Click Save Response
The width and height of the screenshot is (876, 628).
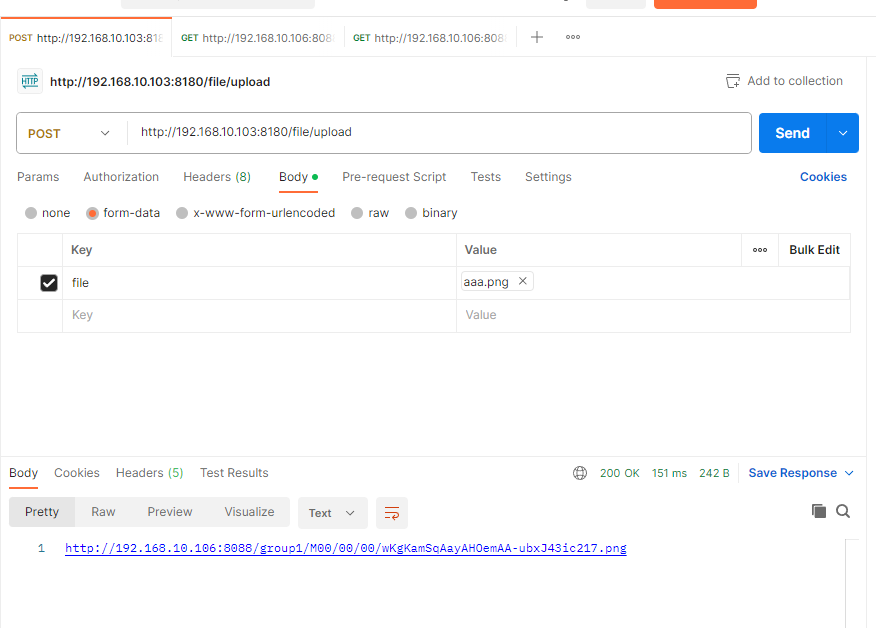[x=792, y=473]
